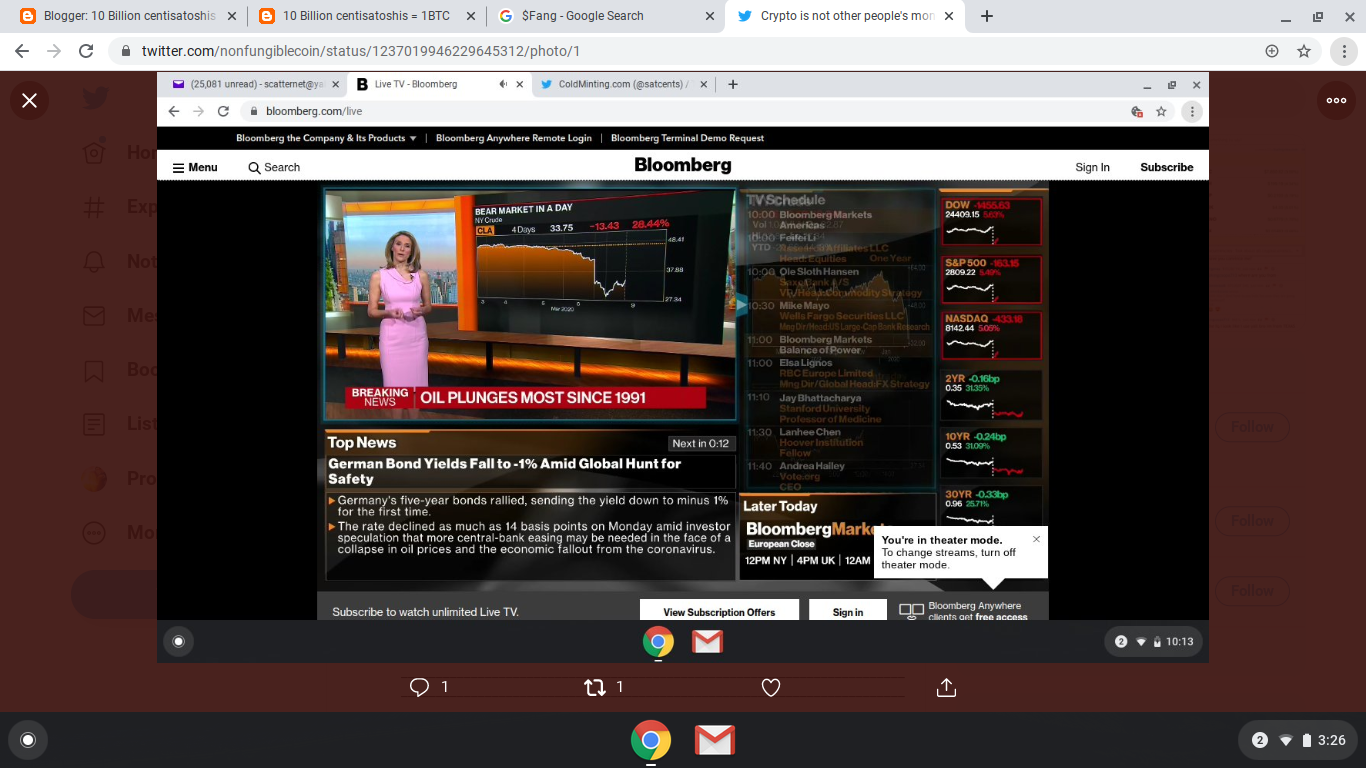Viewport: 1366px width, 768px height.
Task: Open a new tab with the outer plus button
Action: (x=987, y=16)
